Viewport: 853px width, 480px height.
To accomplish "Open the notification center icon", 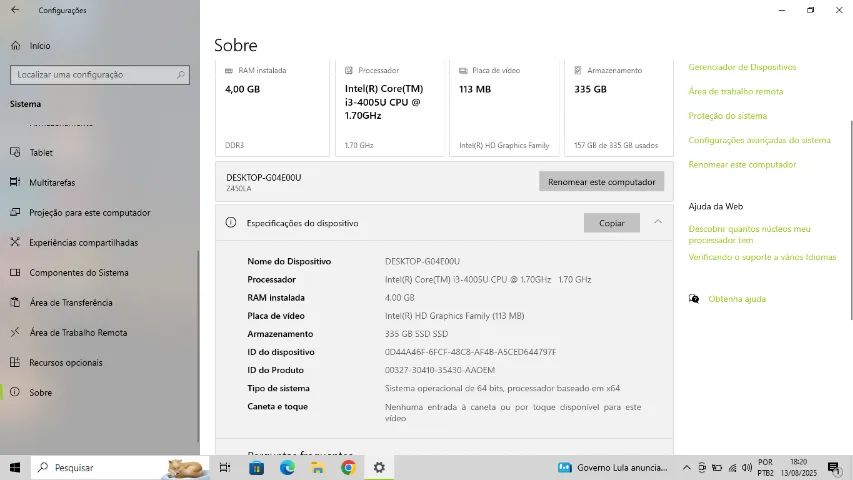I will point(833,467).
